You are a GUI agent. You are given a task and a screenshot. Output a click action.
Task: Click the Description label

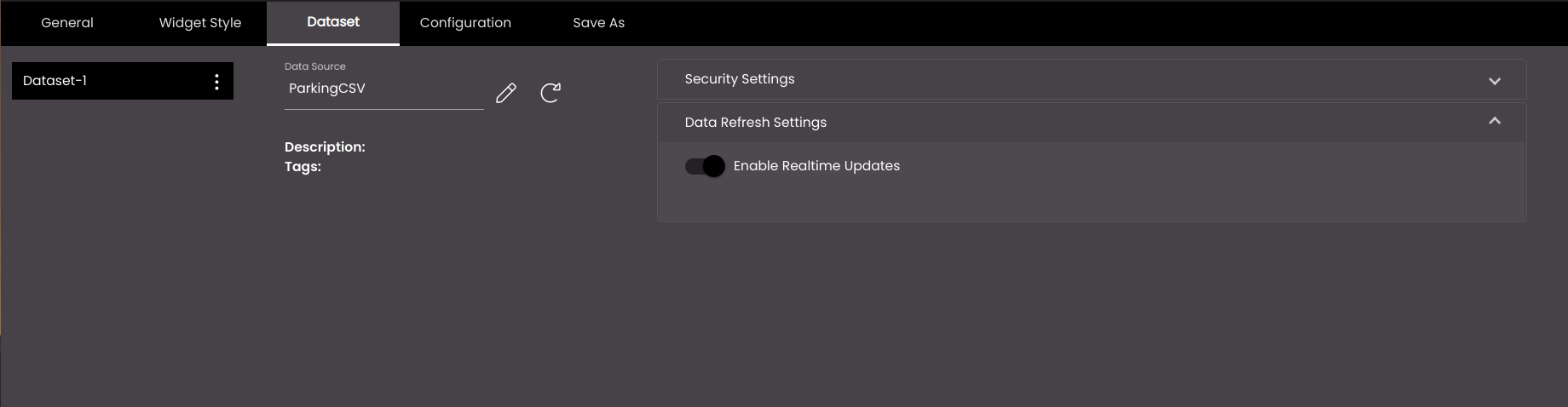tap(325, 147)
